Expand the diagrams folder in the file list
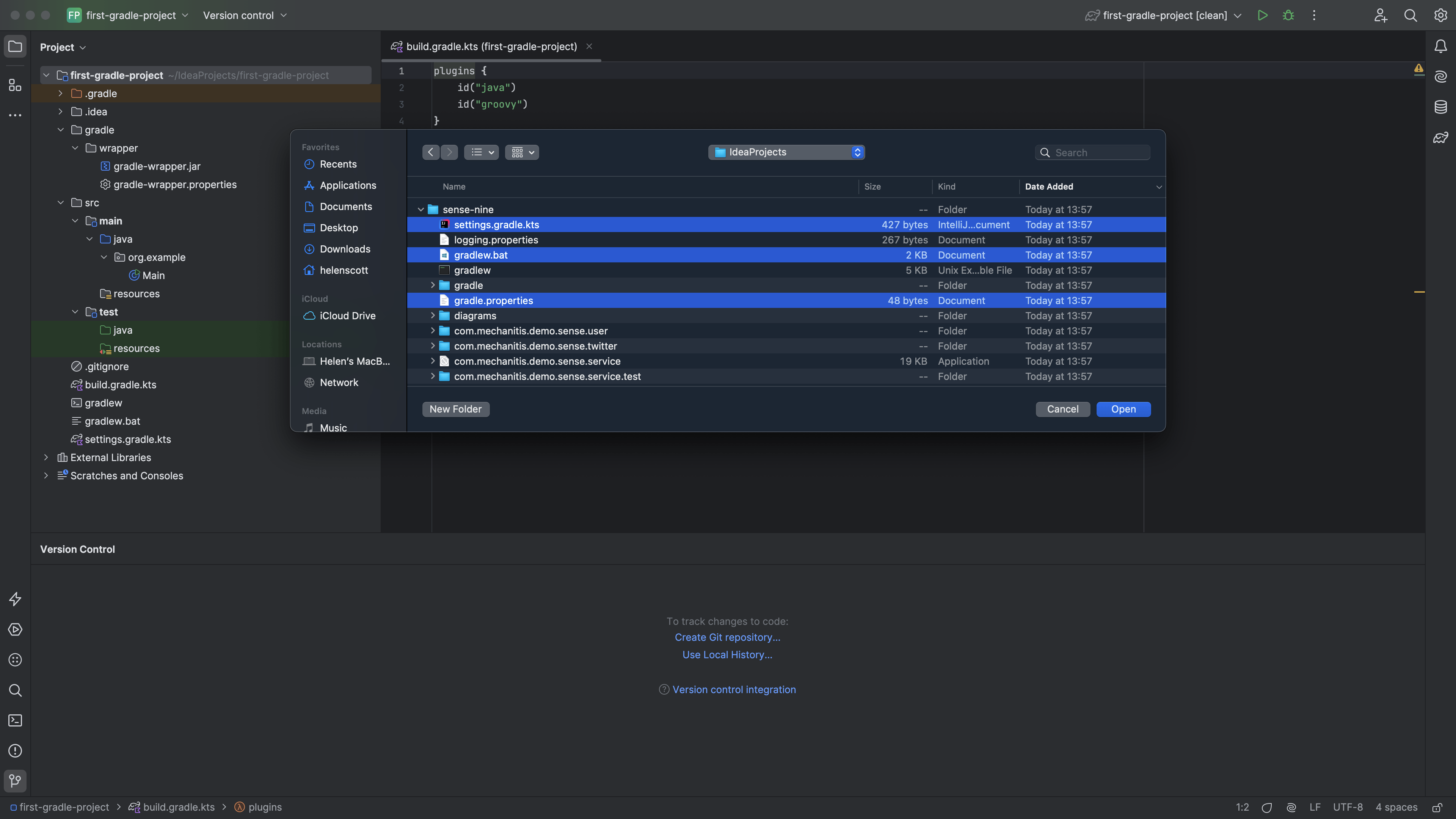 pyautogui.click(x=433, y=315)
